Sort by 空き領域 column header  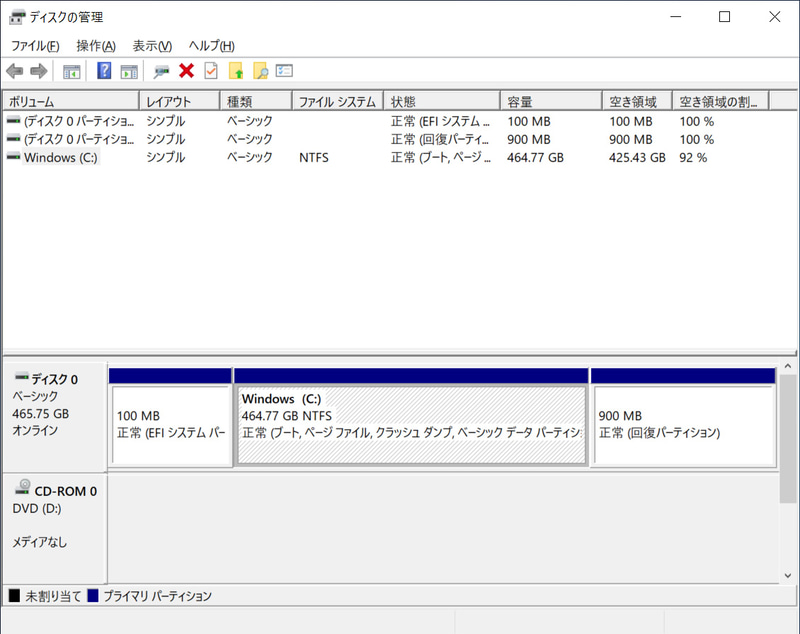[x=637, y=101]
